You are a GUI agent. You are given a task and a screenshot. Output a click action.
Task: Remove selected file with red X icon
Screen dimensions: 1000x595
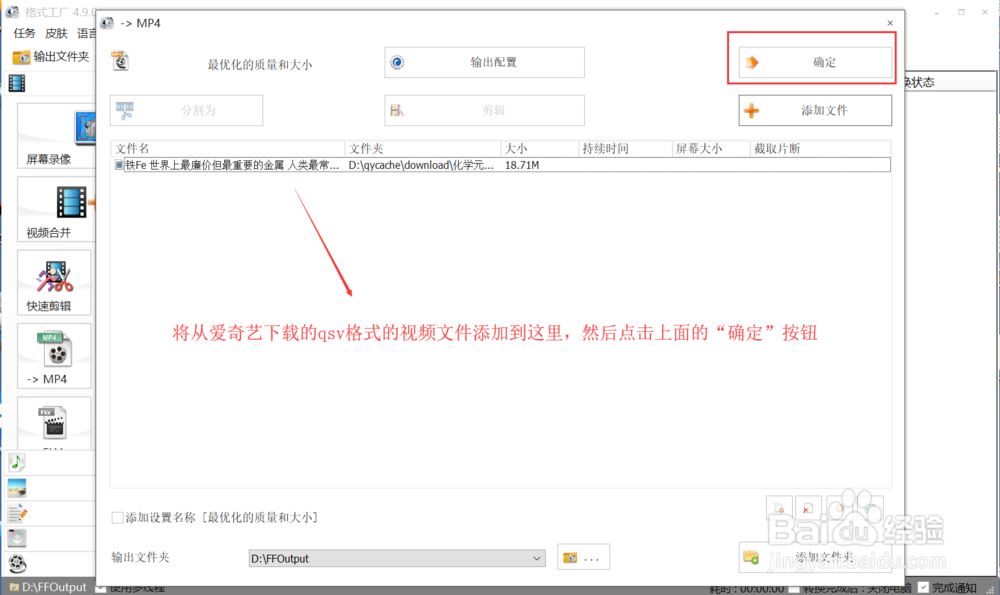(x=807, y=508)
